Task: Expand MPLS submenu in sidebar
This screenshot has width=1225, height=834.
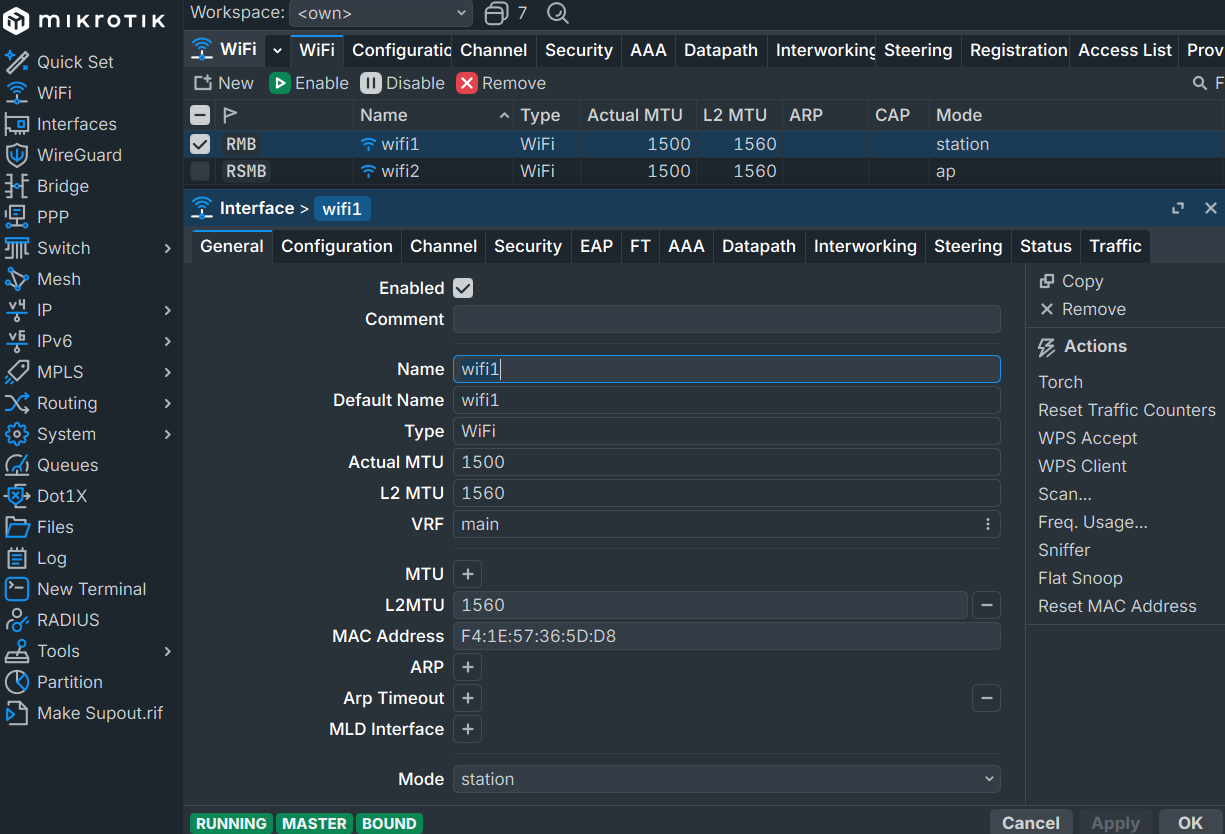Action: (167, 372)
